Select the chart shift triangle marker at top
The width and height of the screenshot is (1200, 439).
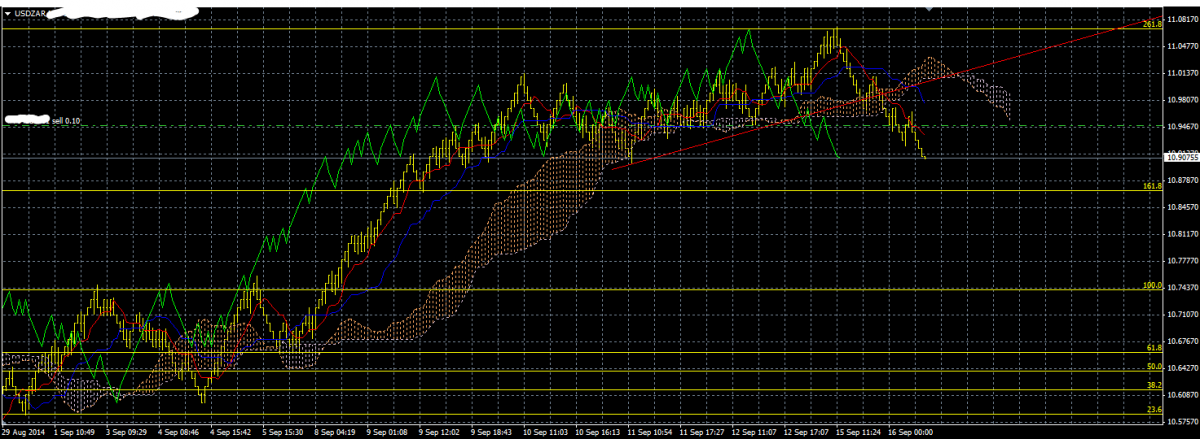tap(930, 8)
